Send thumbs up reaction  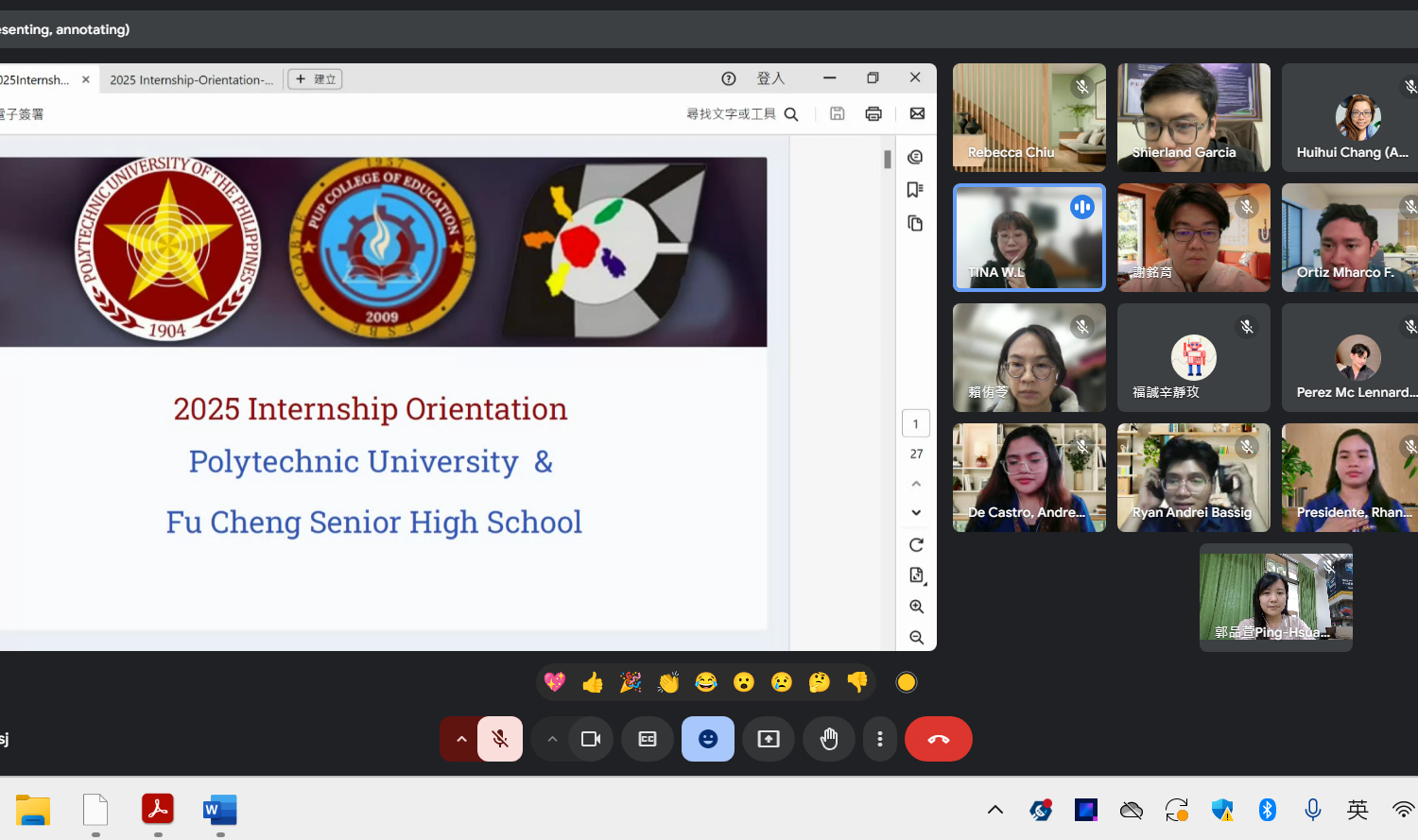pyautogui.click(x=593, y=682)
